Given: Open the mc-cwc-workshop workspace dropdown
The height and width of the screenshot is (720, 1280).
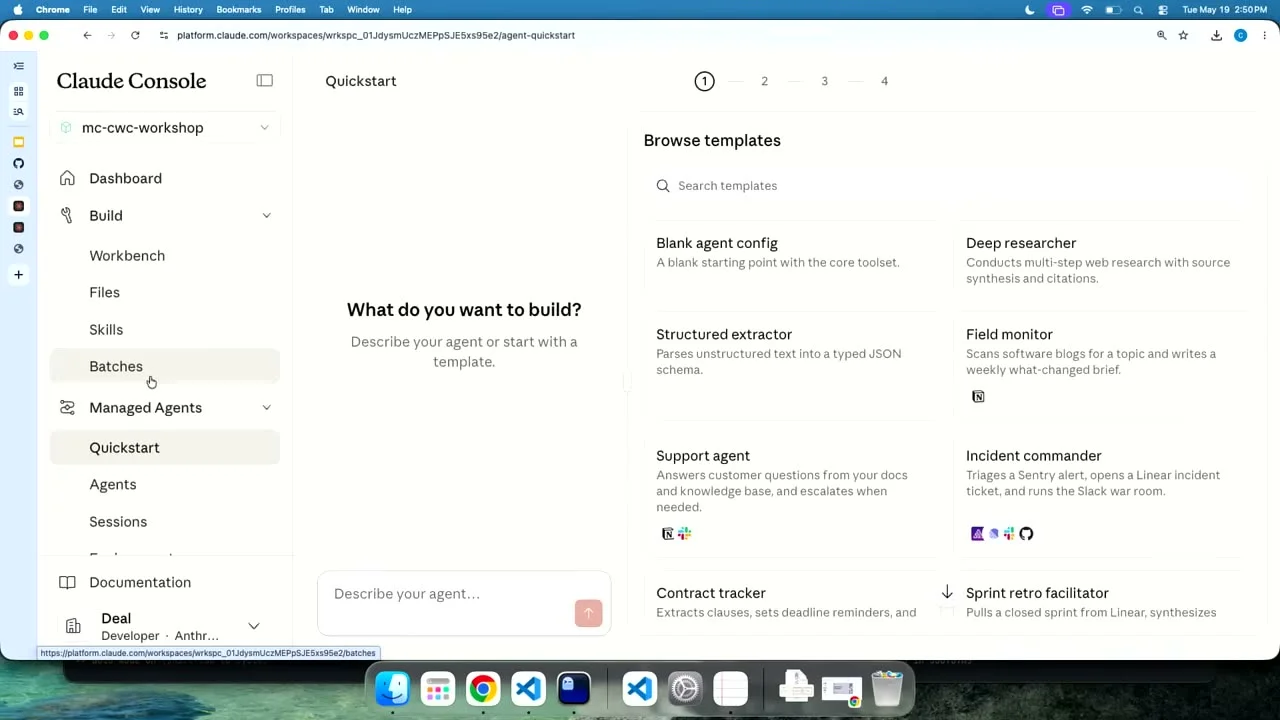Looking at the screenshot, I should click(165, 127).
